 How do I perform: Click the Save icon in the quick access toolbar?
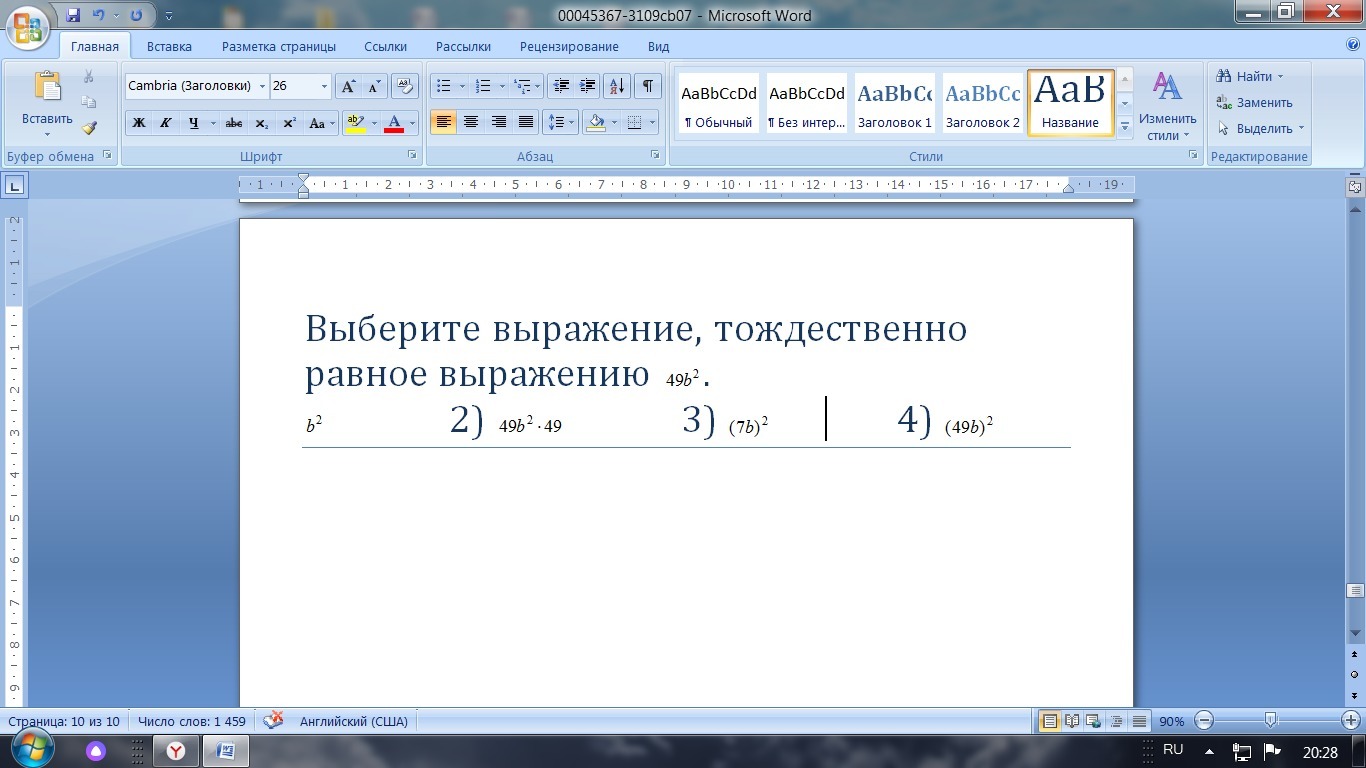pyautogui.click(x=73, y=16)
